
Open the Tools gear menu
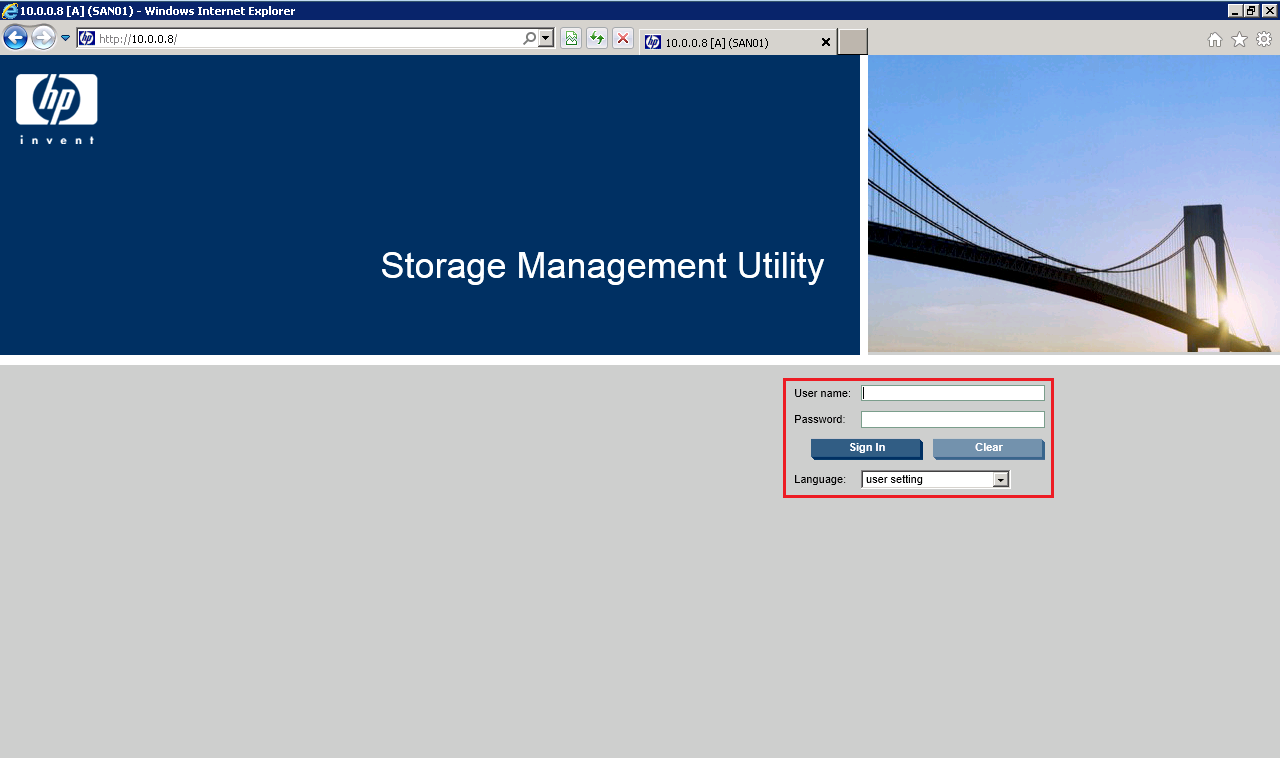(x=1264, y=40)
